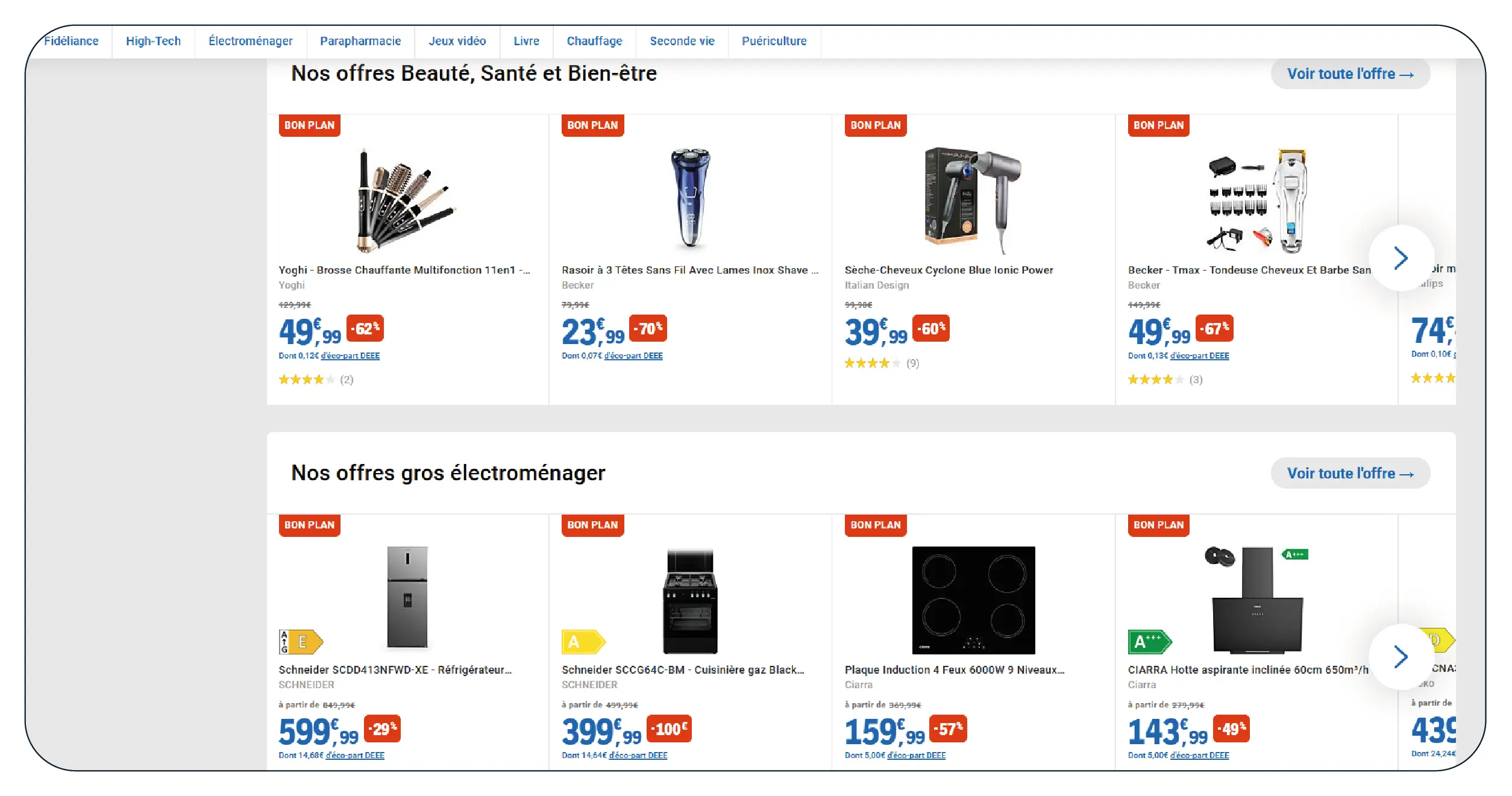Click Voir toute l'offre for Beauté section
The width and height of the screenshot is (1512, 796).
coord(1350,74)
